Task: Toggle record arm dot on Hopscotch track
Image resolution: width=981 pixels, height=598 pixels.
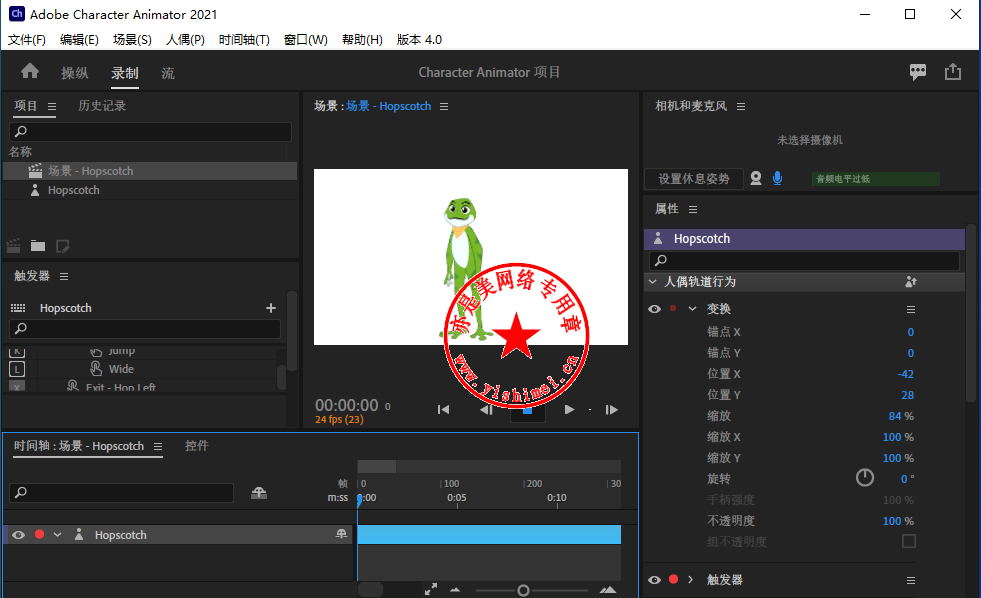Action: [39, 534]
